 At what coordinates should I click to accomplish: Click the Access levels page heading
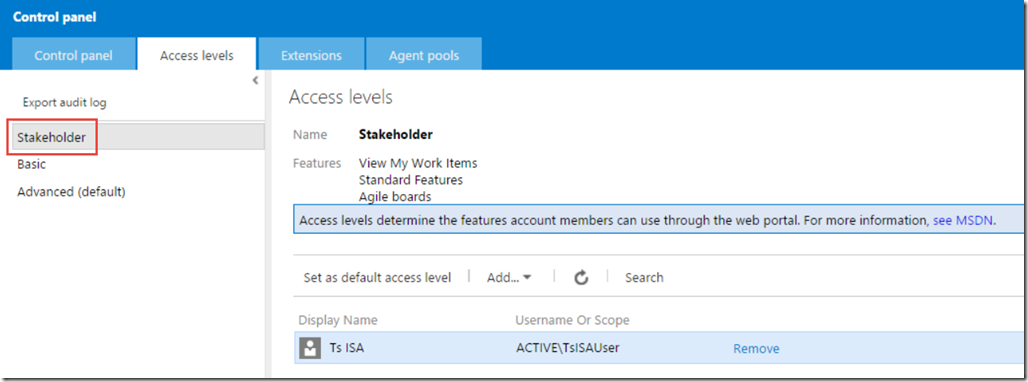click(340, 98)
